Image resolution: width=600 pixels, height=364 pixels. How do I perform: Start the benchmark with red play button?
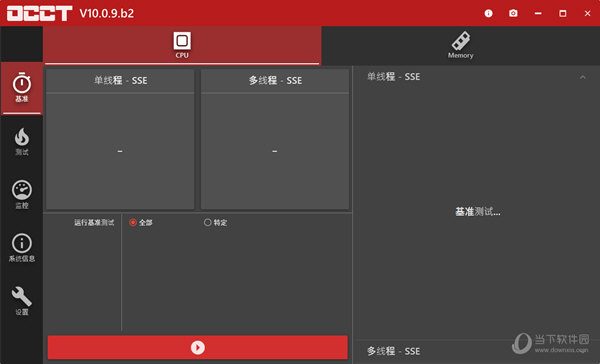197,348
